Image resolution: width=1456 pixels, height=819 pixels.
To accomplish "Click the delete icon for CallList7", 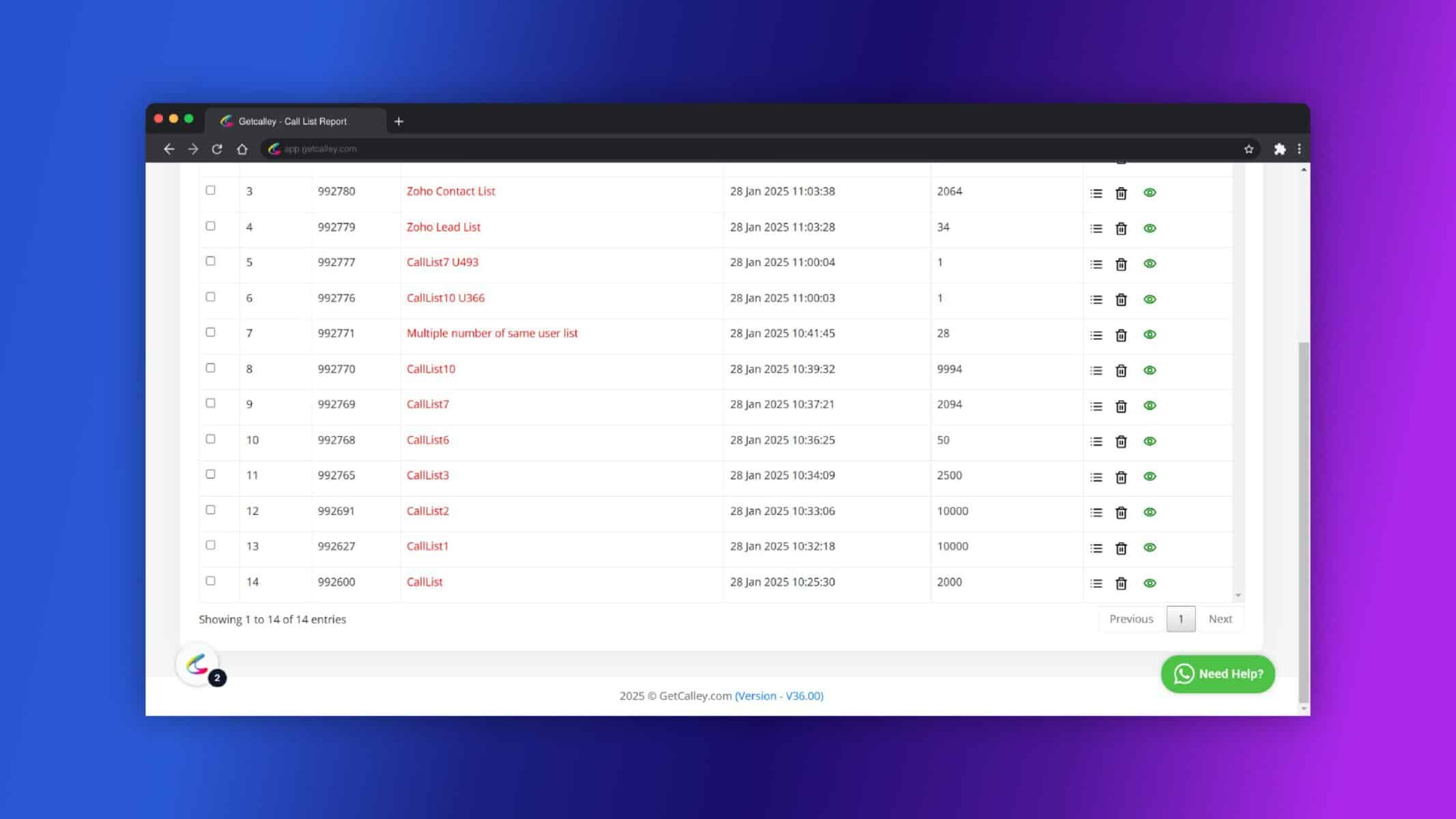I will click(1120, 405).
